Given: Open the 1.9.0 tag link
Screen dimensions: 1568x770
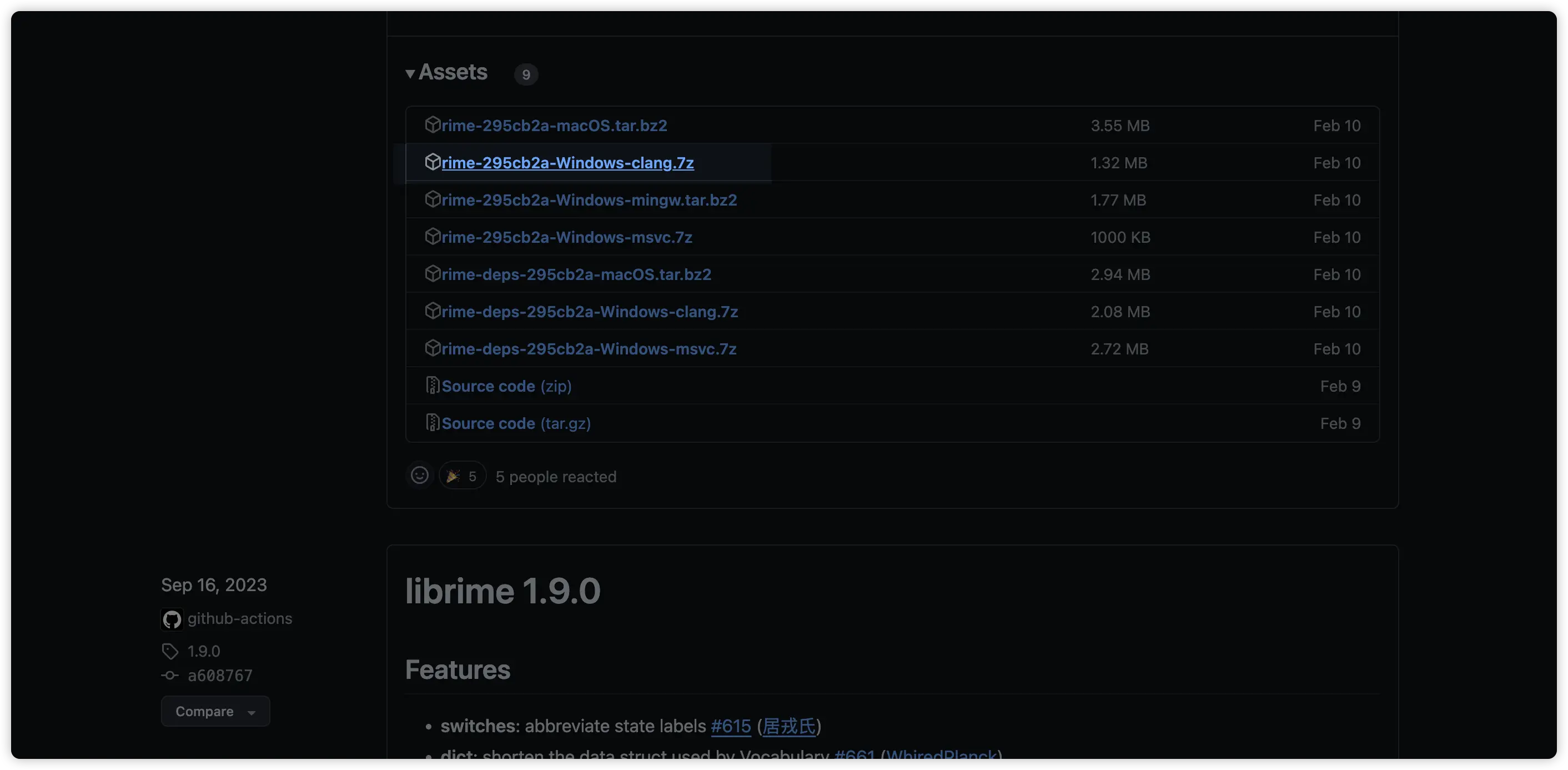Looking at the screenshot, I should (x=204, y=651).
